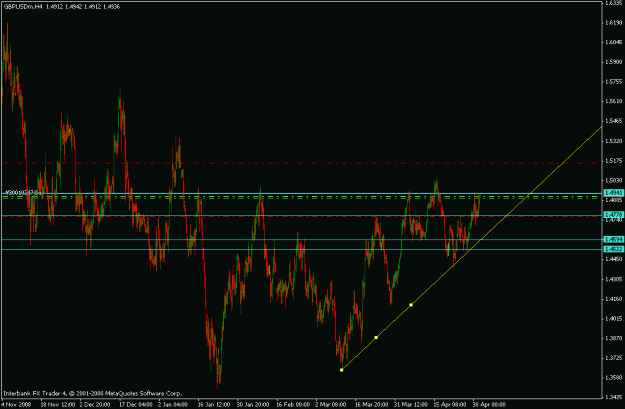
Task: Click the 1.5900 value on the price scale
Action: (613, 62)
